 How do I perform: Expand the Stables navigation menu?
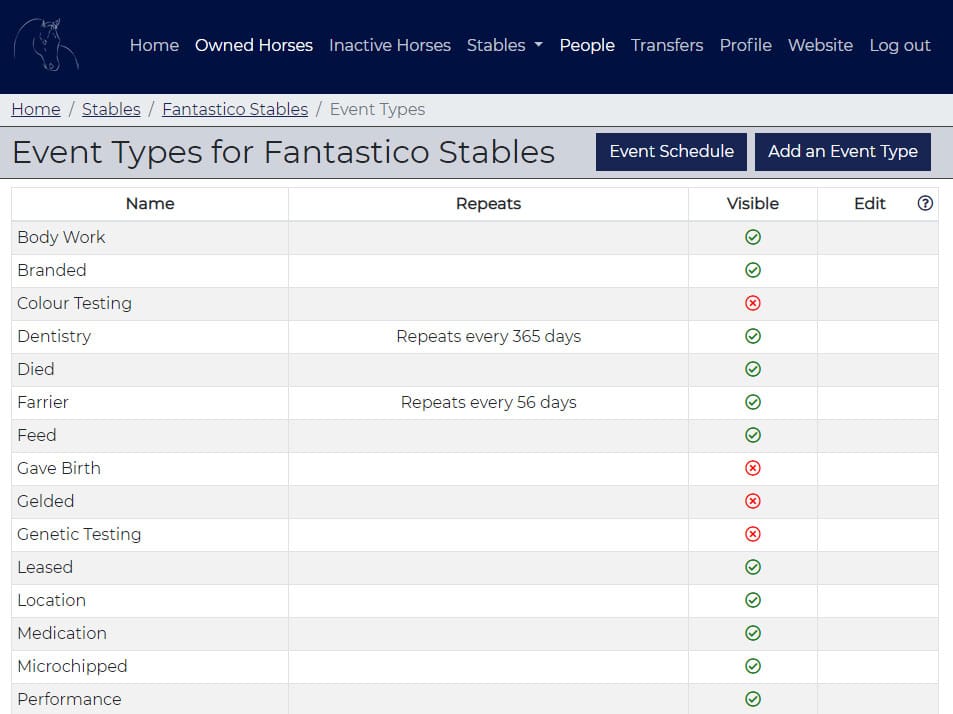[504, 45]
